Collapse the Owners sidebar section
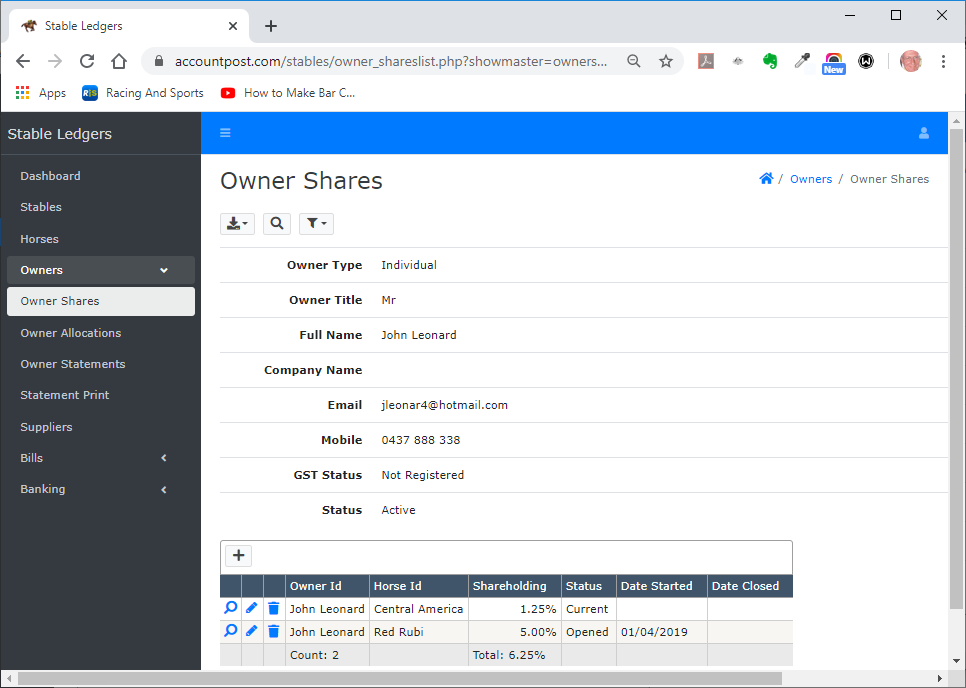966x688 pixels. pyautogui.click(x=101, y=270)
